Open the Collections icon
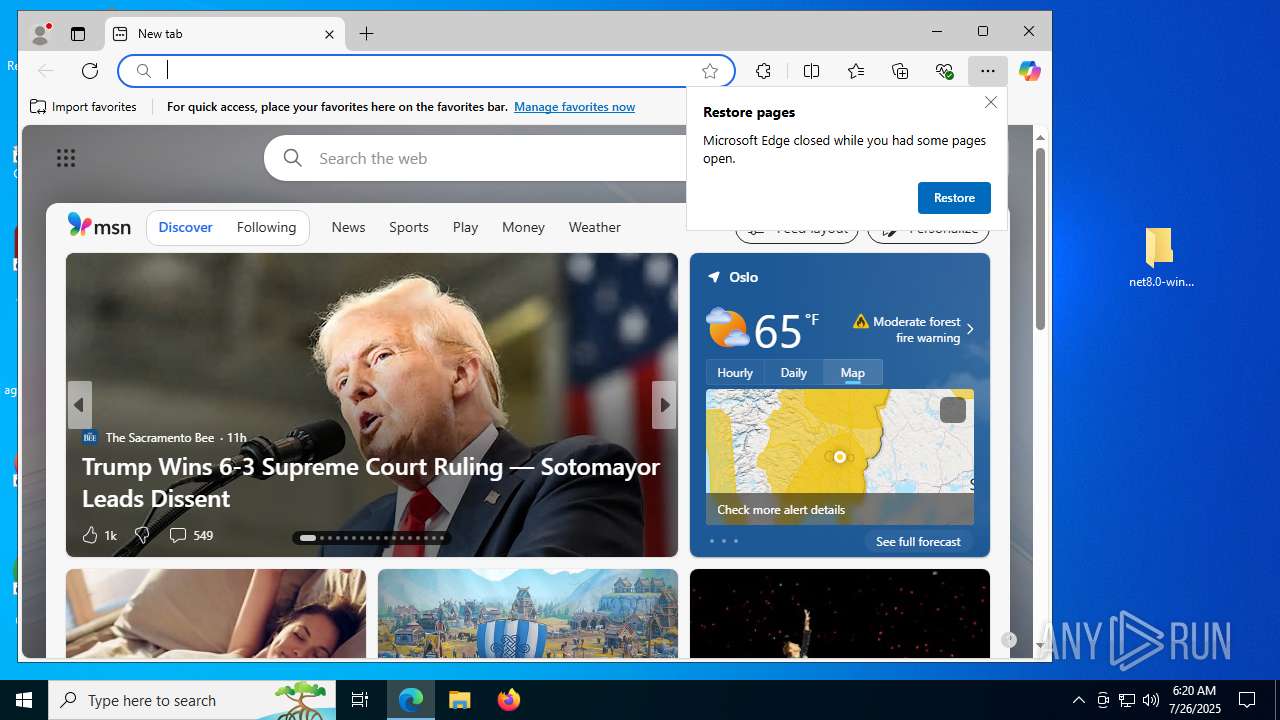1280x720 pixels. coord(900,71)
